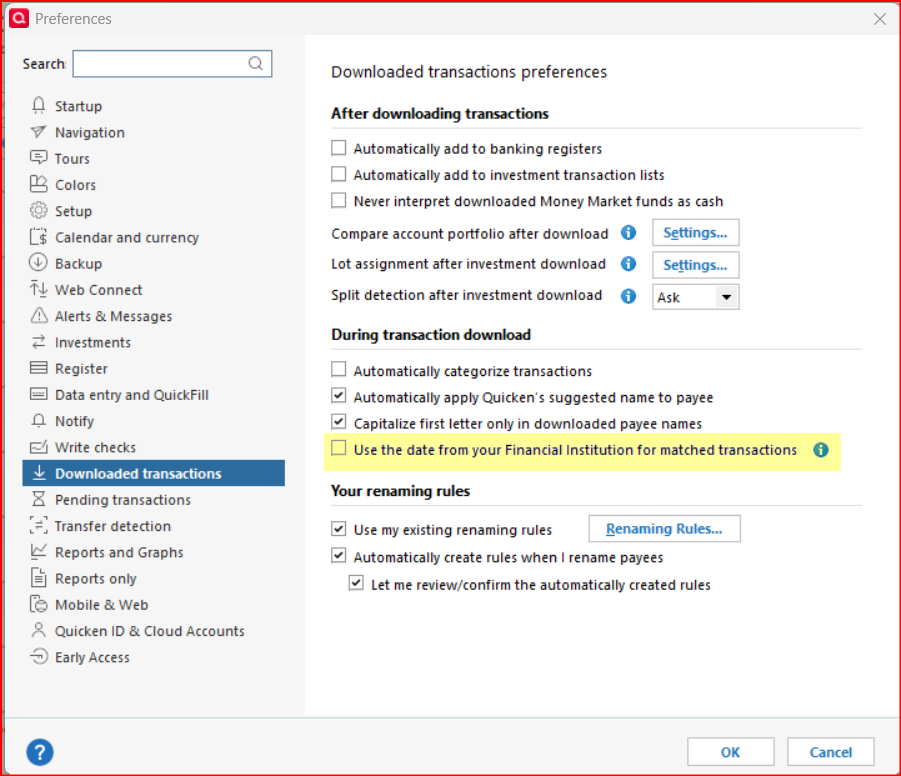This screenshot has width=901, height=776.
Task: Click the Transfer detection icon
Action: [x=38, y=525]
